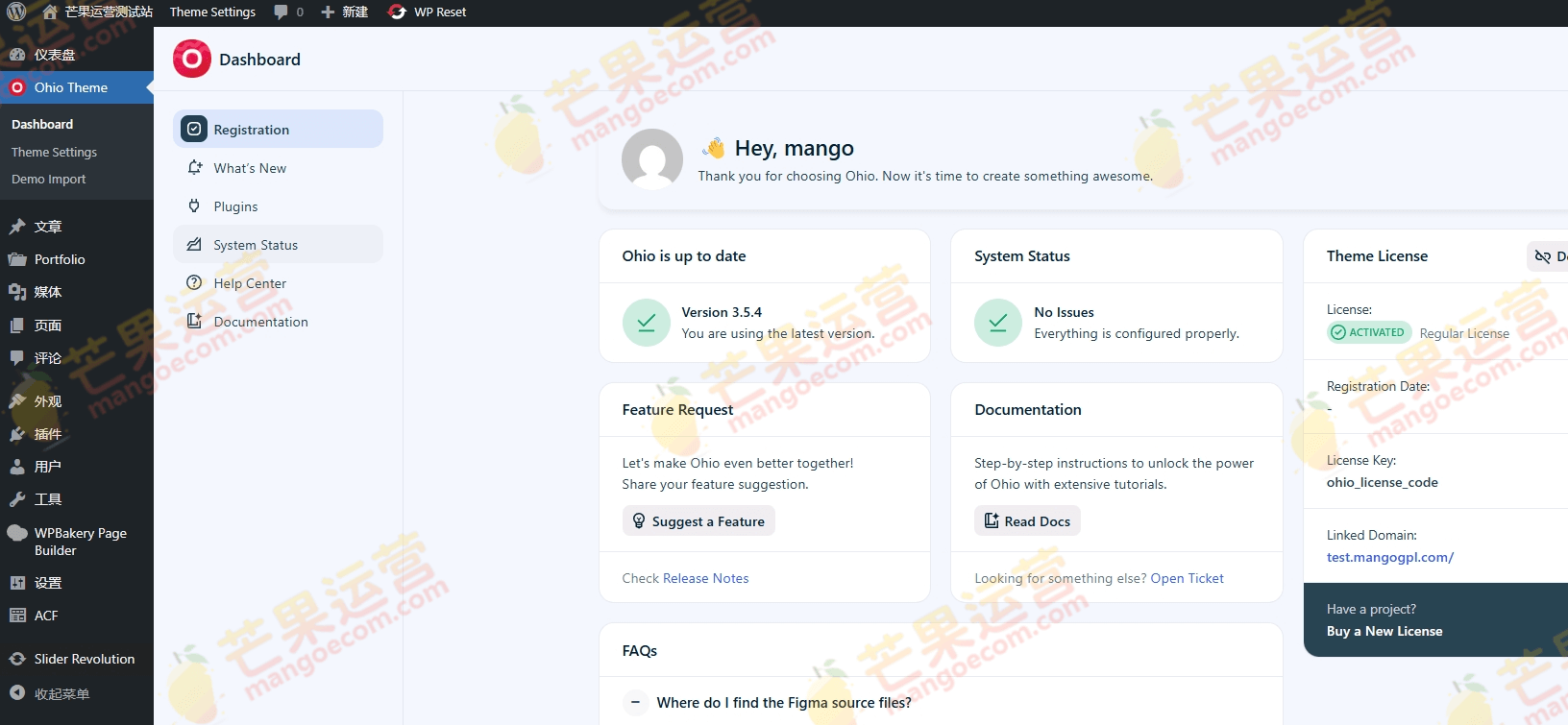
Task: Open the Registration tab
Action: tap(279, 129)
